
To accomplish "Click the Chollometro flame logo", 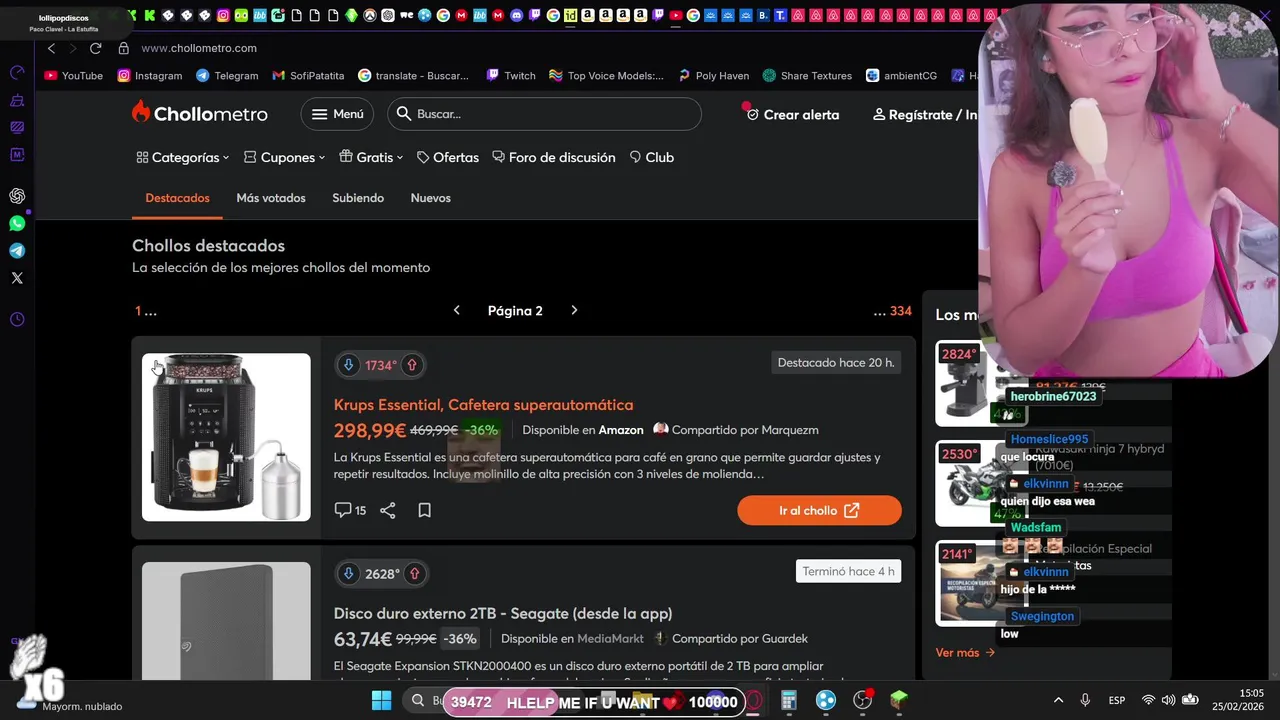I will pos(141,112).
